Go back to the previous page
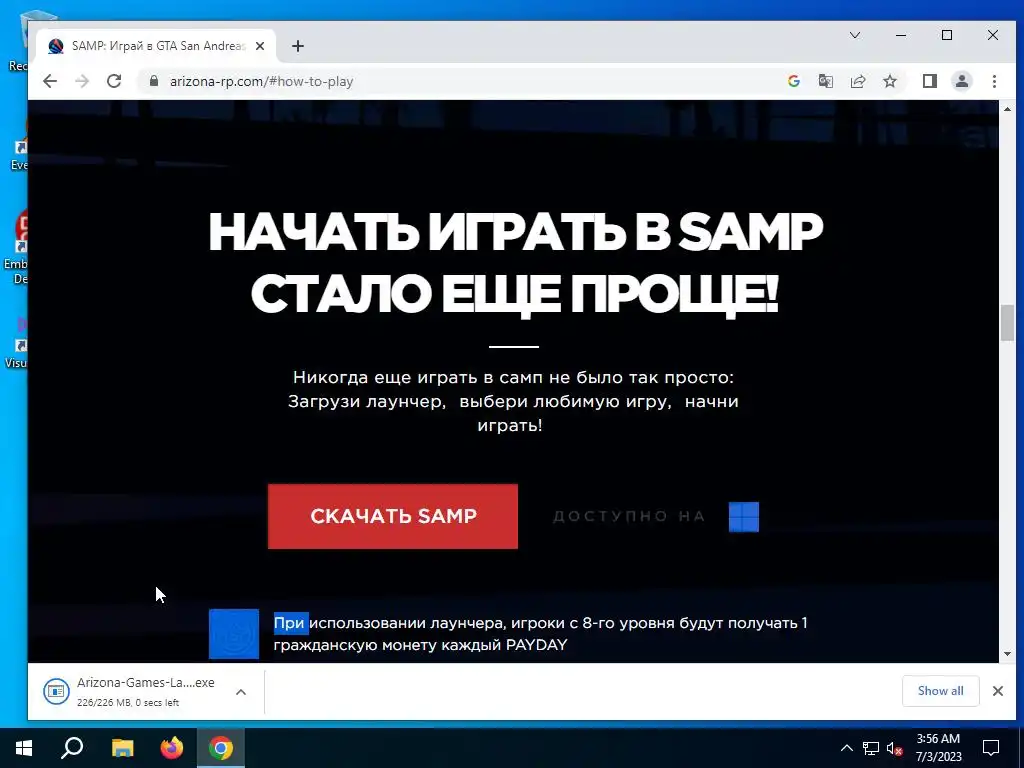This screenshot has width=1024, height=768. (x=50, y=81)
